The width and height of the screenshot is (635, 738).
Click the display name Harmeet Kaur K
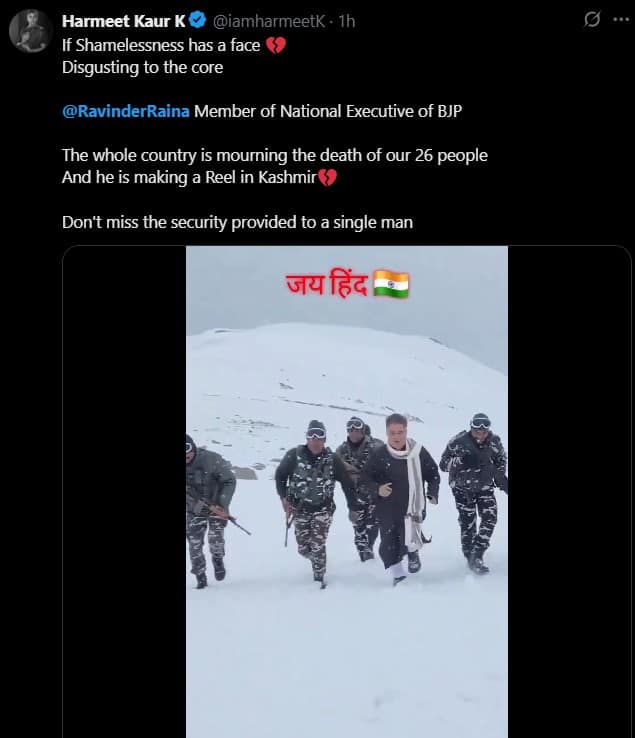point(124,21)
